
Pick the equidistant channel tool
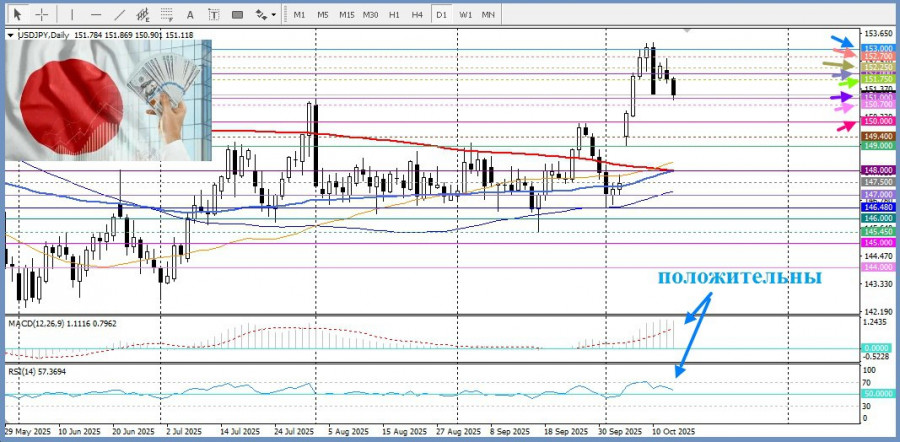point(143,15)
